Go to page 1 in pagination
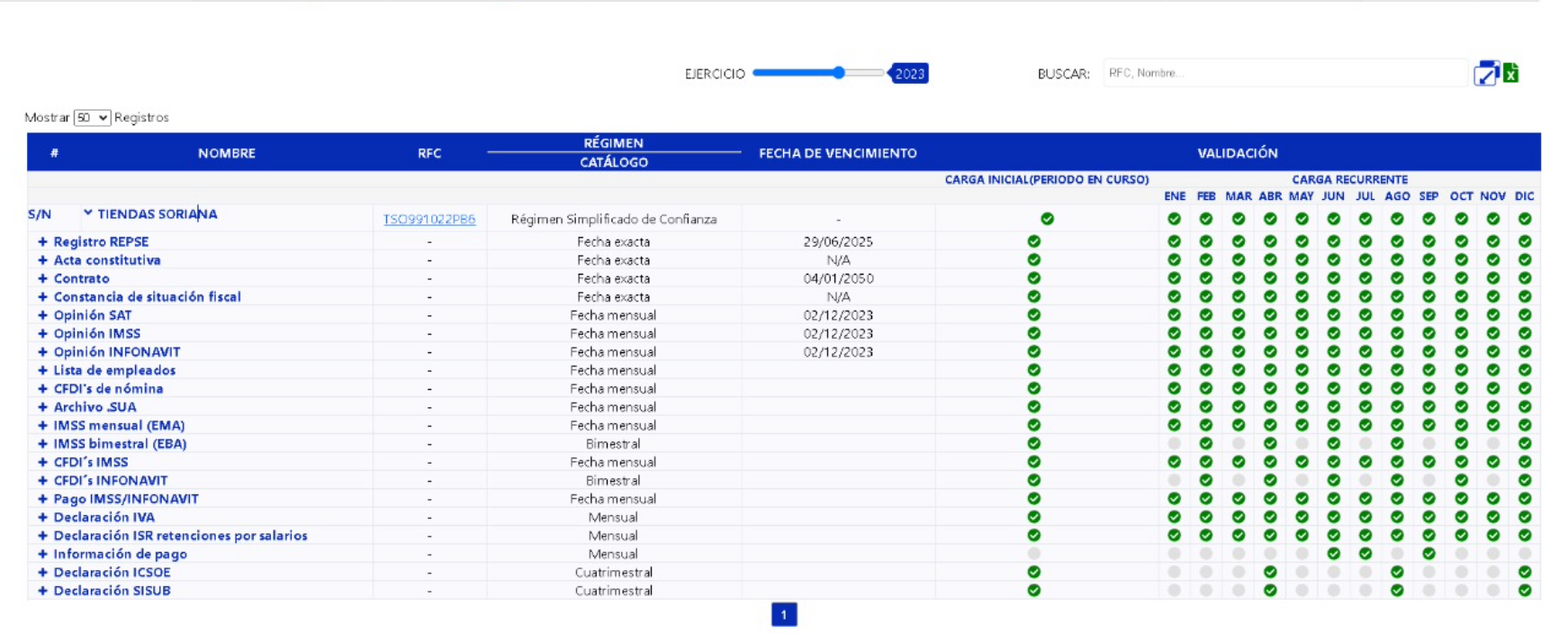Viewport: 1559px width, 634px height. [x=784, y=615]
